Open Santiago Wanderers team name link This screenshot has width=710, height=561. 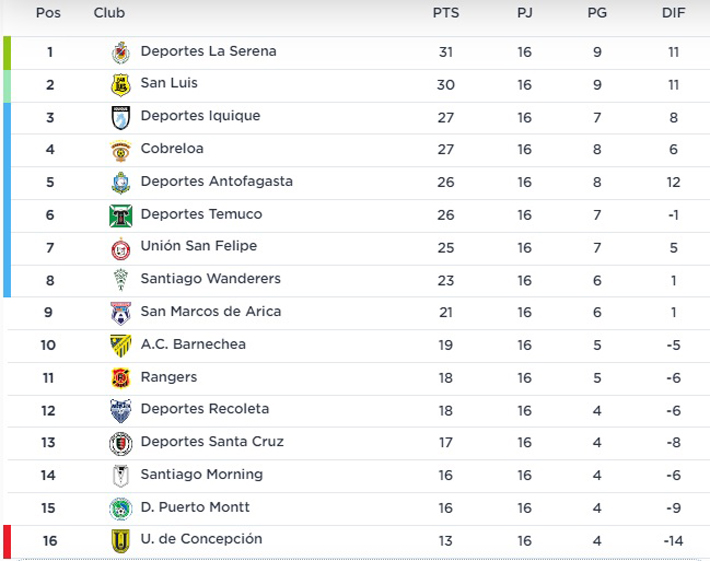211,278
